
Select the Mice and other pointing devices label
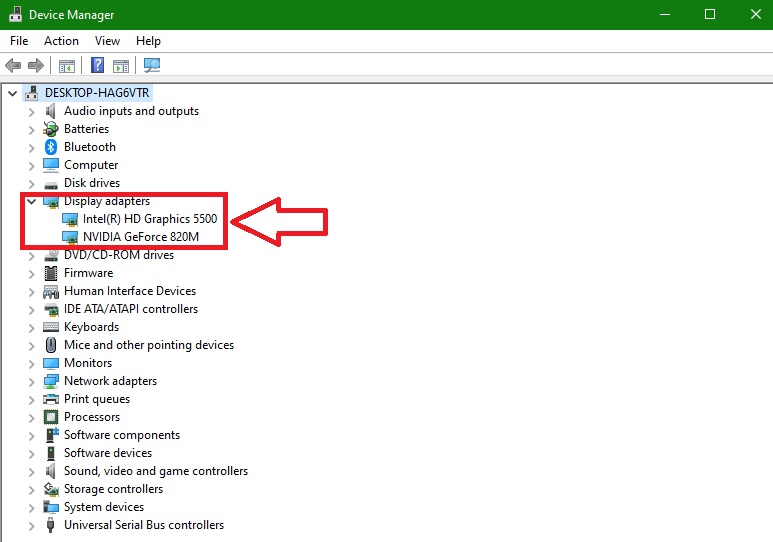point(149,345)
